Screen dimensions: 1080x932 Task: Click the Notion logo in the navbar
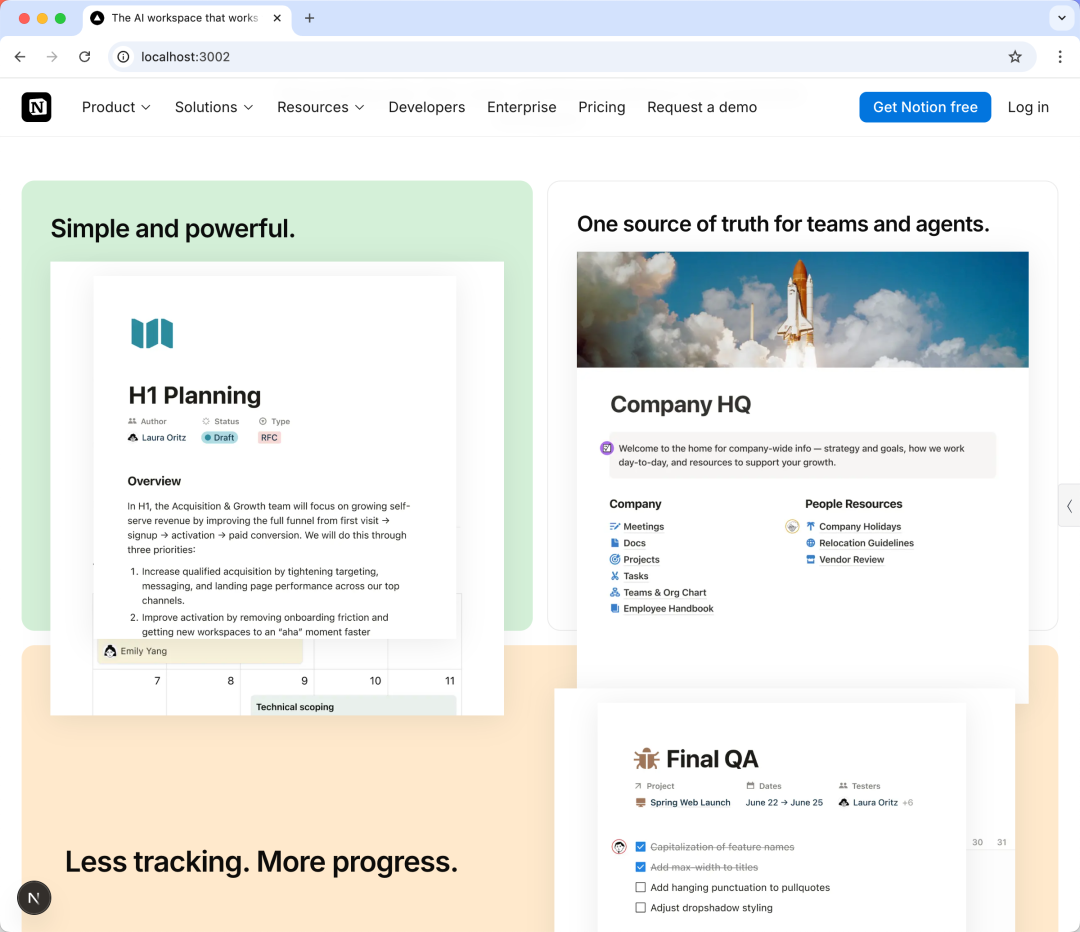click(x=37, y=107)
